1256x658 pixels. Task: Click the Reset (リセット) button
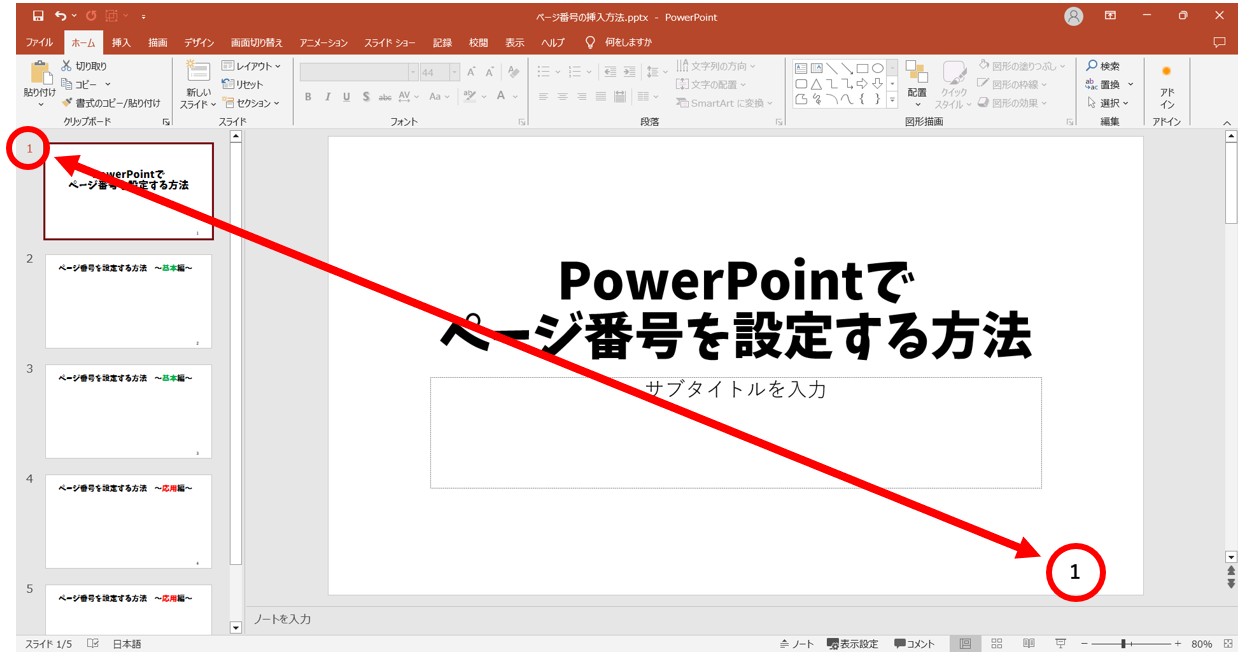tap(243, 85)
